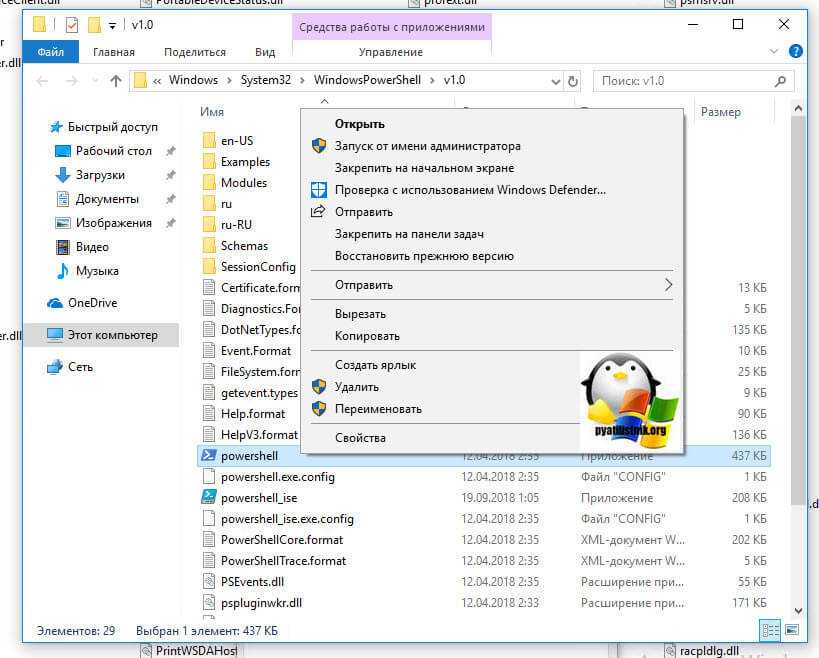Click the Поиск: v1.0 search field

[682, 81]
